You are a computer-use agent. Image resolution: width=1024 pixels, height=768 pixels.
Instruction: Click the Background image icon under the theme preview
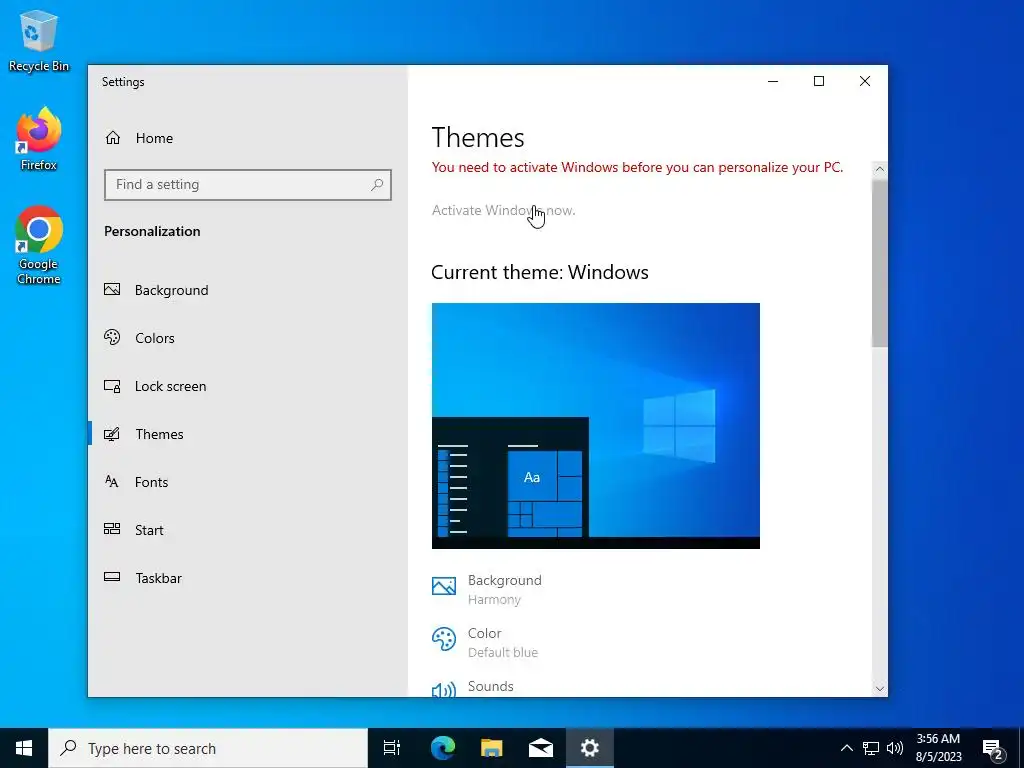click(443, 586)
